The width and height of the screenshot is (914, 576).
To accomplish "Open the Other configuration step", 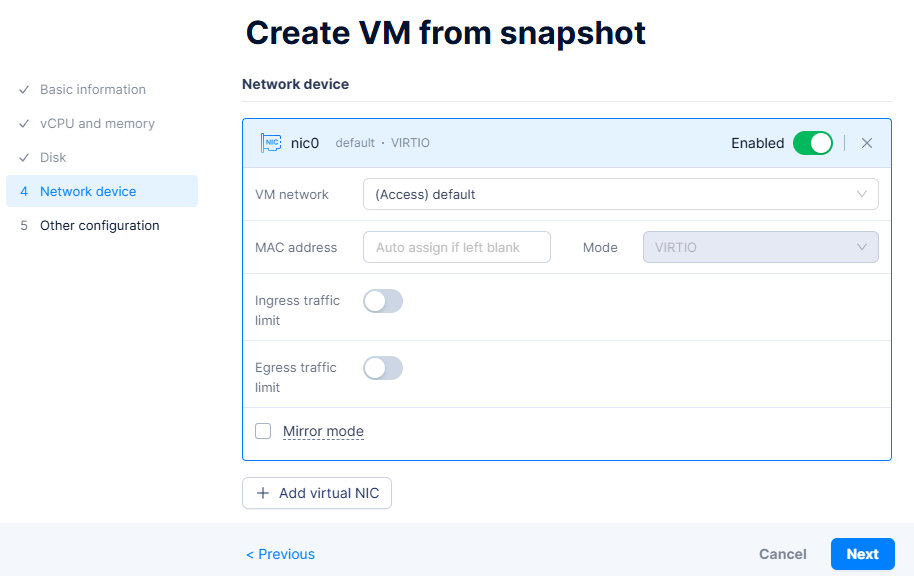I will click(x=99, y=226).
